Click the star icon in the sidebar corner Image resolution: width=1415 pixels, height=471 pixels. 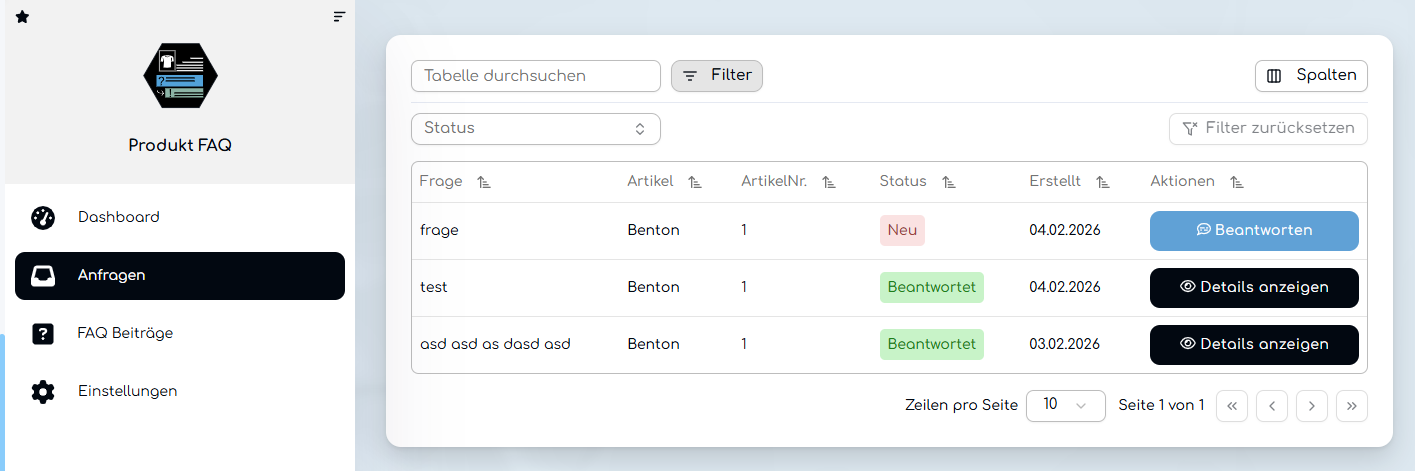pyautogui.click(x=22, y=17)
